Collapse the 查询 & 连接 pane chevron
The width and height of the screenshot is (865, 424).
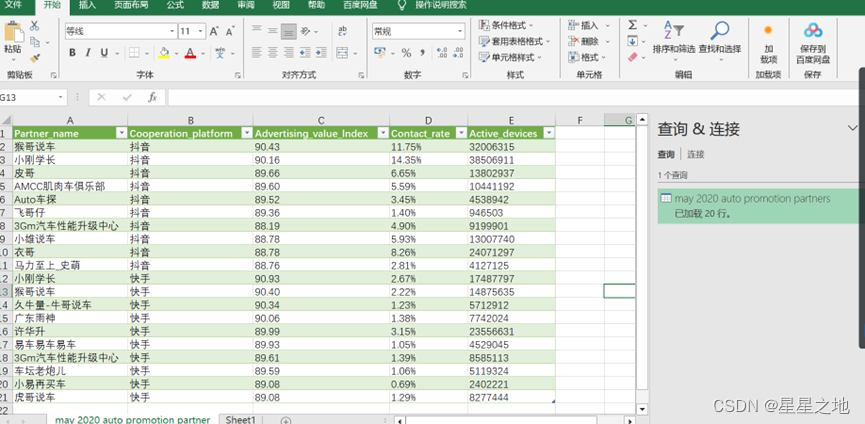coord(852,128)
